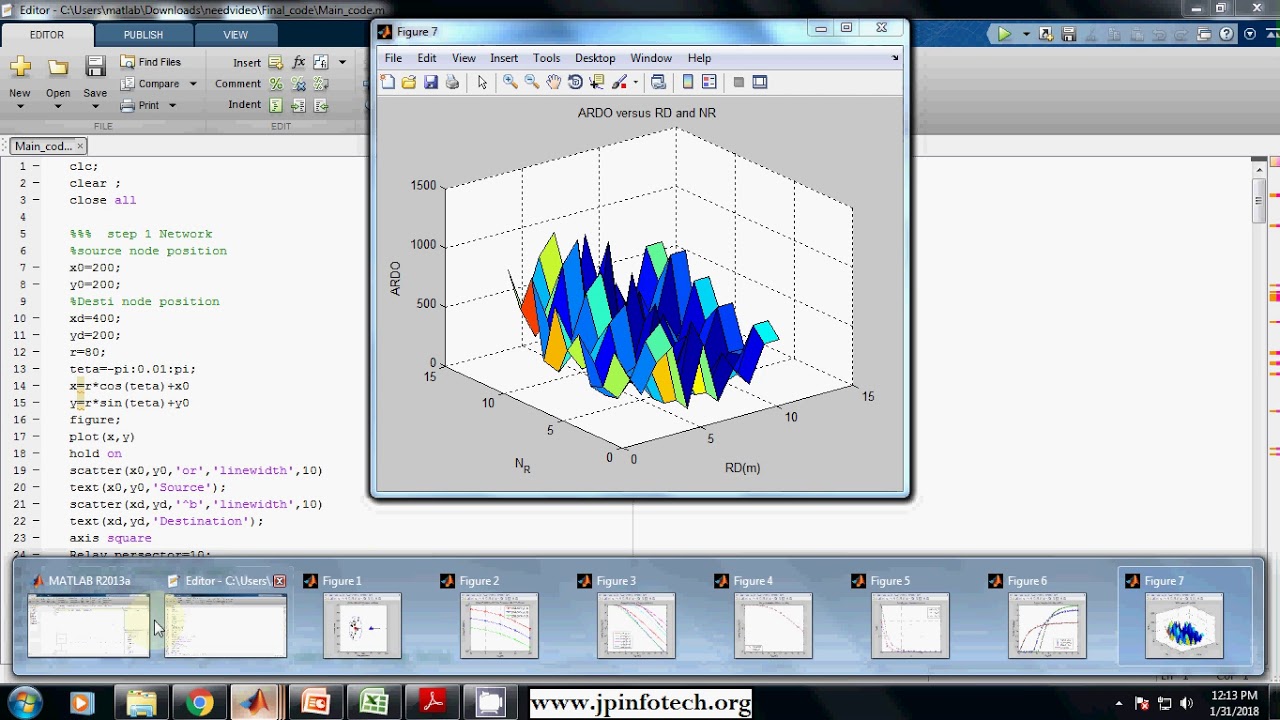The image size is (1280, 720).
Task: Click Insert Section icon in EDIT group
Action: [276, 62]
